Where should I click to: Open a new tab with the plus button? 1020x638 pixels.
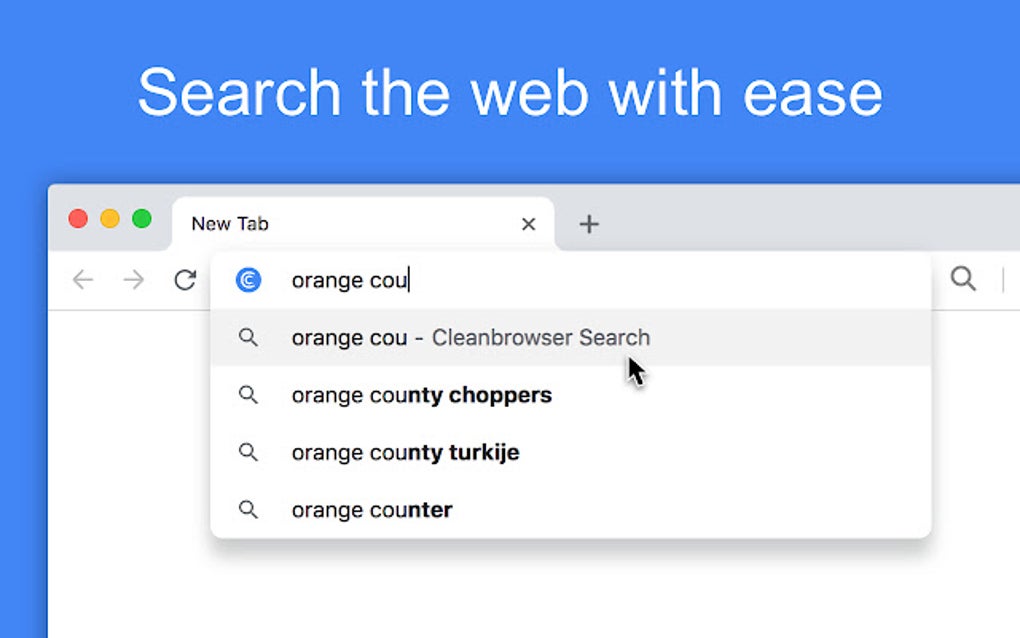point(588,223)
